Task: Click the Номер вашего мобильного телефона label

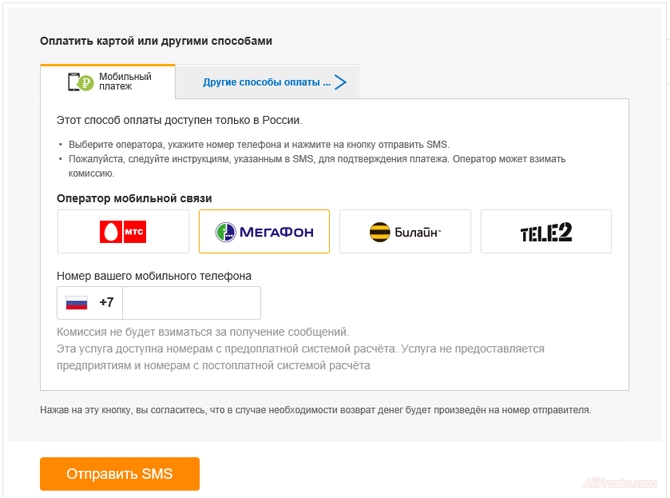Action: 154,275
